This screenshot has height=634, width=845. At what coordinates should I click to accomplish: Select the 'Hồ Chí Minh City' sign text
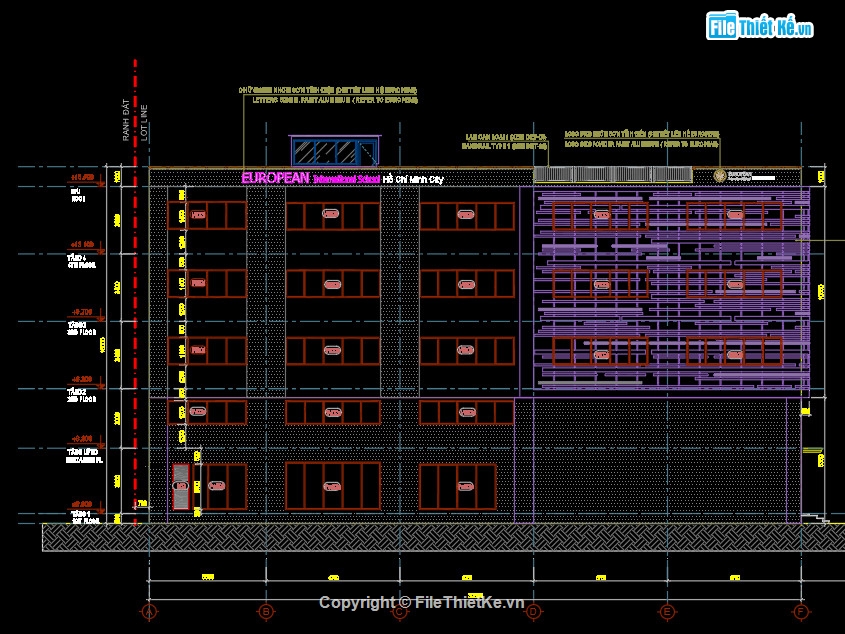click(x=413, y=179)
